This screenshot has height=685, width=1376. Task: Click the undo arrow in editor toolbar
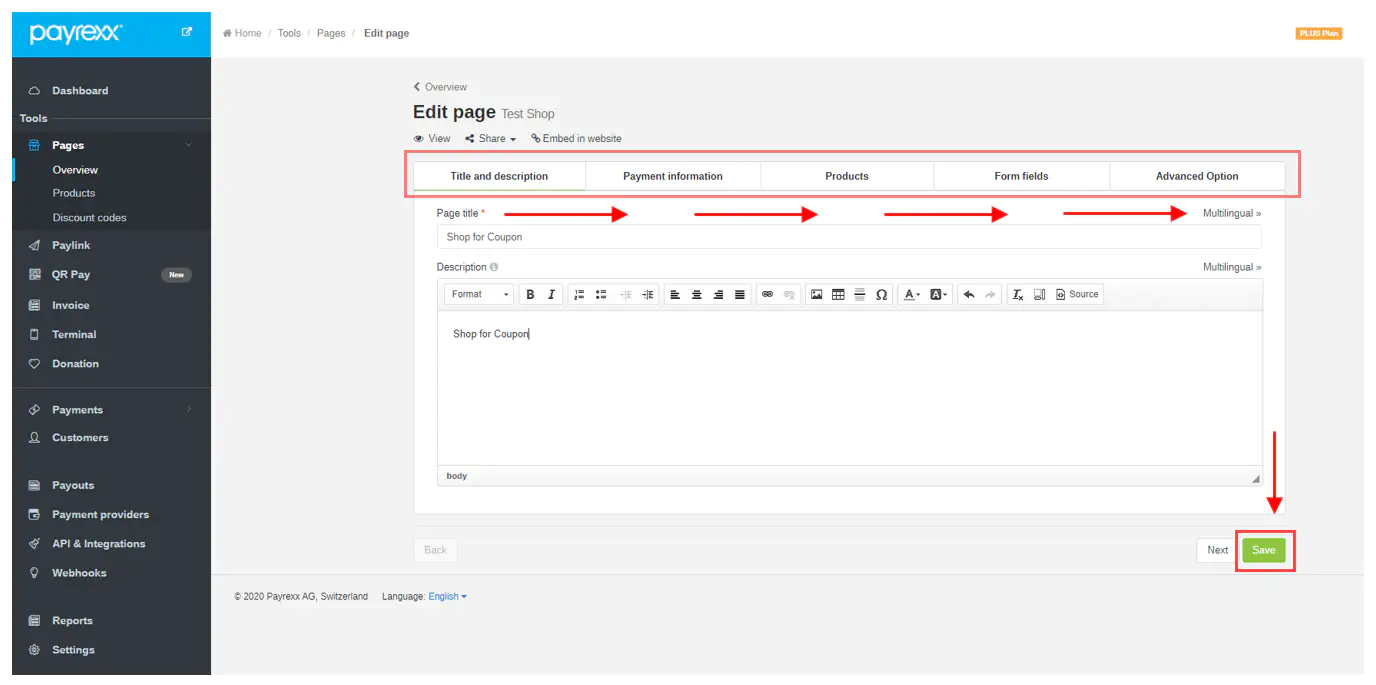[968, 294]
